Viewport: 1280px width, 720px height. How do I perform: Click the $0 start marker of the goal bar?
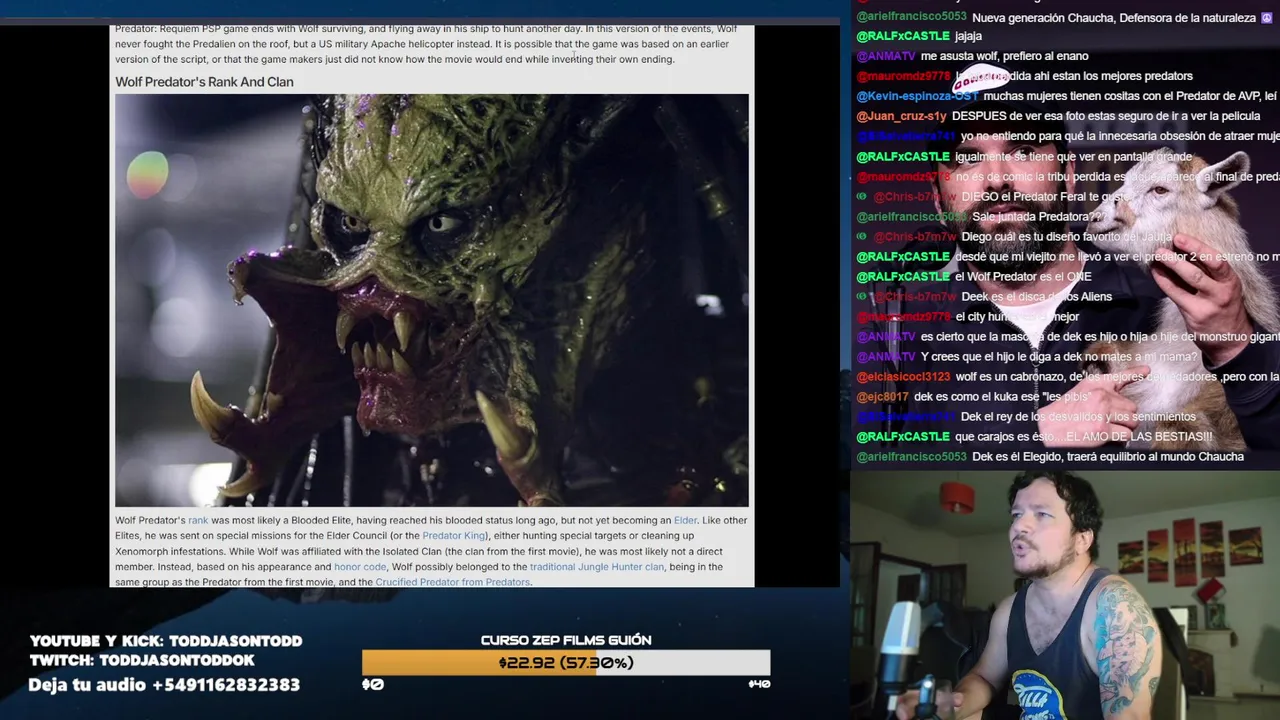[372, 684]
